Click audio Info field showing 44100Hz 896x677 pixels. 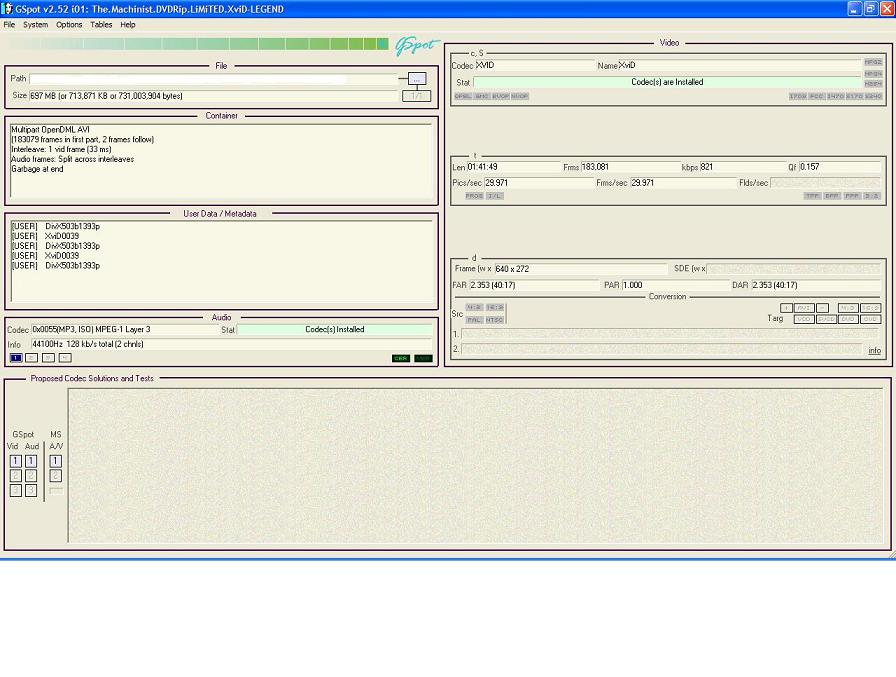click(x=231, y=344)
